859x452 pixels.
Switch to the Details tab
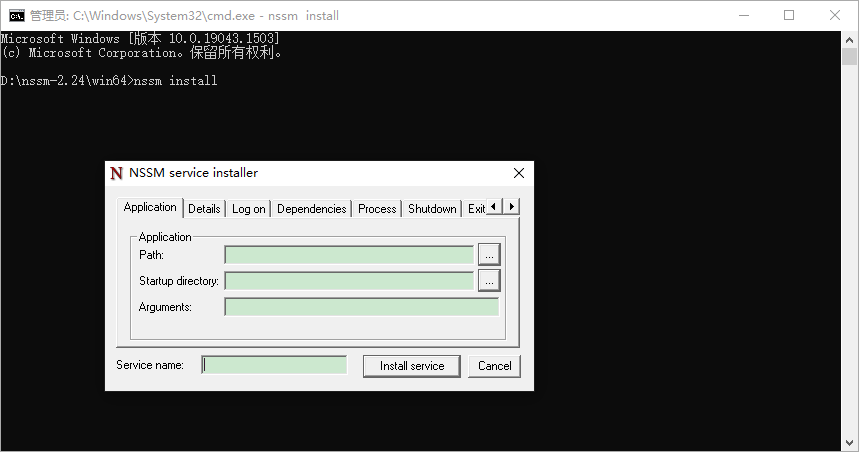(204, 209)
